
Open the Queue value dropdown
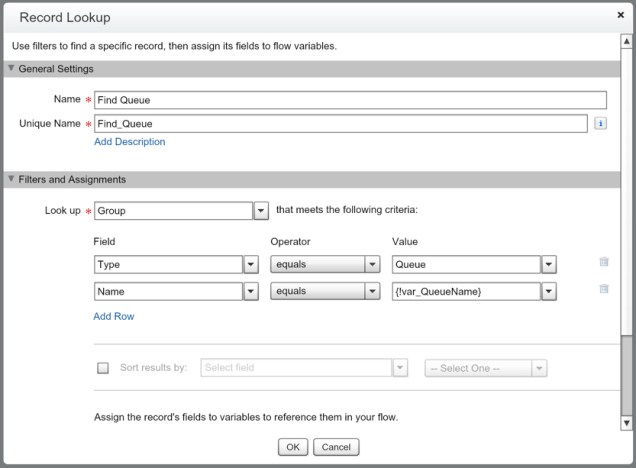(x=548, y=265)
